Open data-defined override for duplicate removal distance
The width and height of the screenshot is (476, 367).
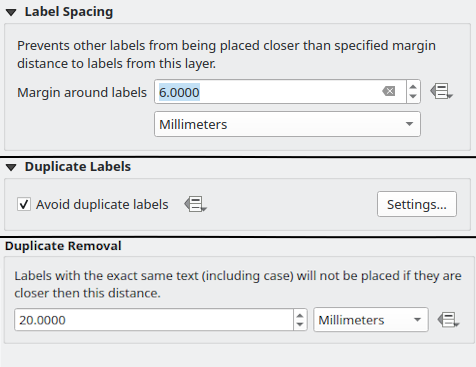pos(448,320)
